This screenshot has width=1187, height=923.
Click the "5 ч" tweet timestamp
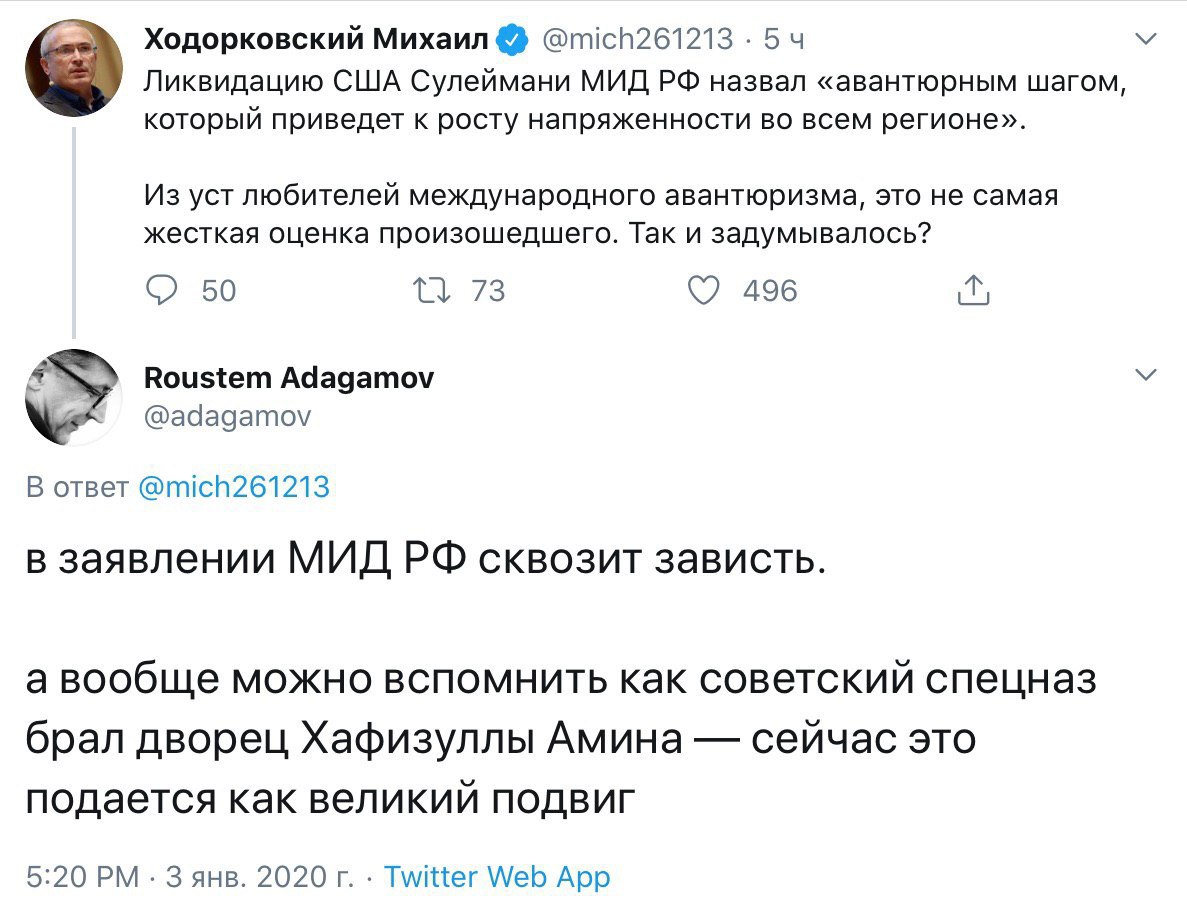pyautogui.click(x=783, y=40)
